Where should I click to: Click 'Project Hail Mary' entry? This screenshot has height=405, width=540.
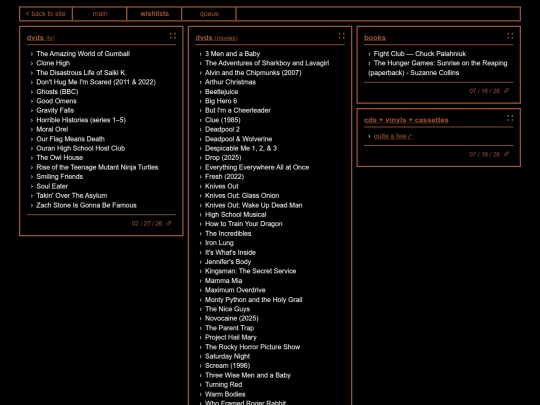[x=231, y=337]
